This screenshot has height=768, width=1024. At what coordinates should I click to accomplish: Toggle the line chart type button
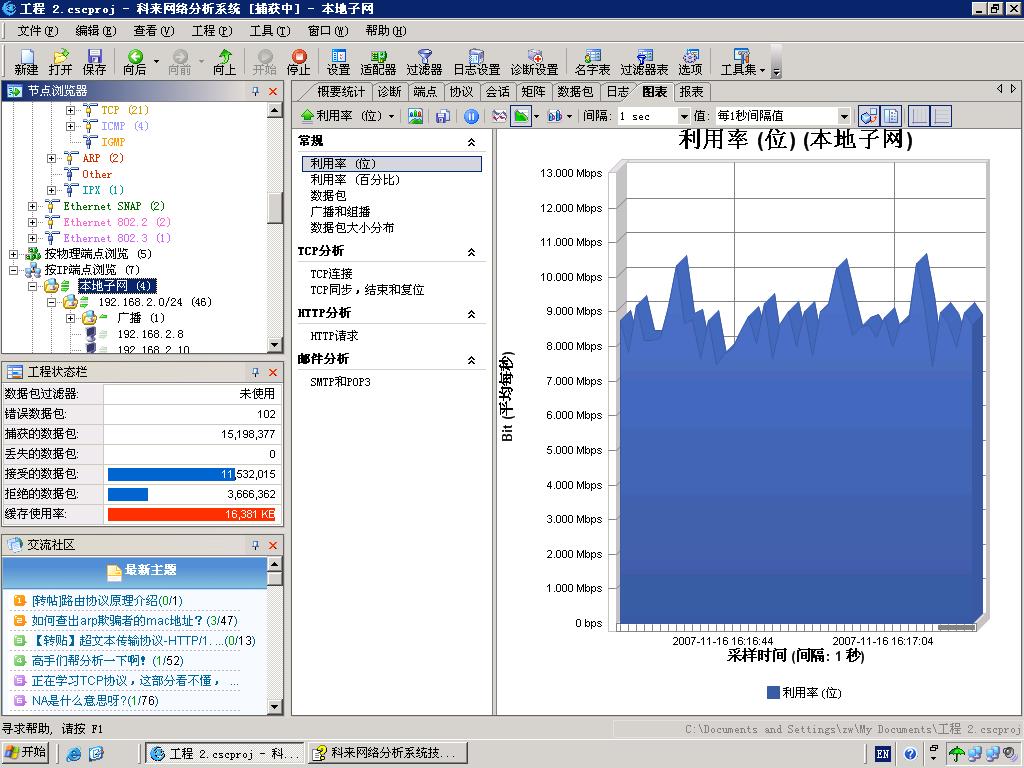coord(499,116)
